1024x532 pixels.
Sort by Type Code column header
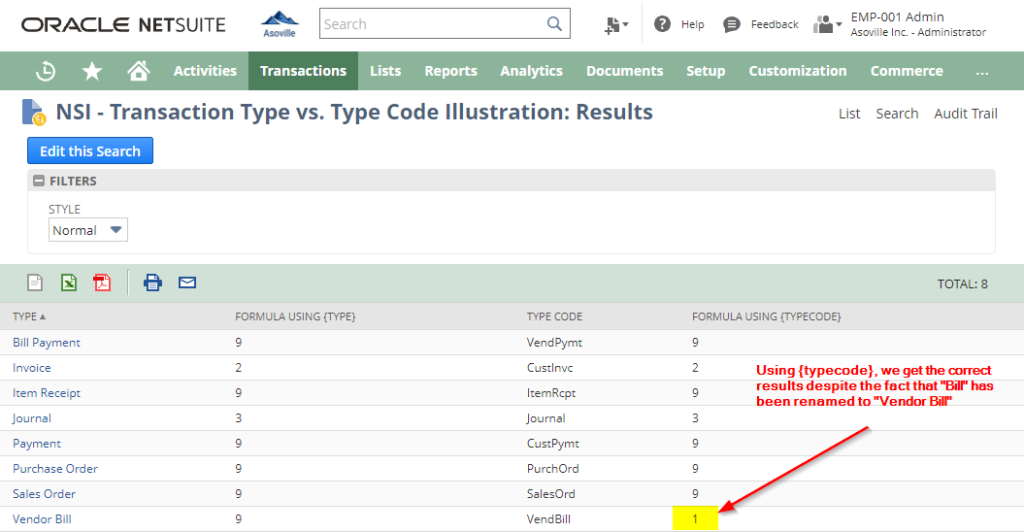point(554,317)
